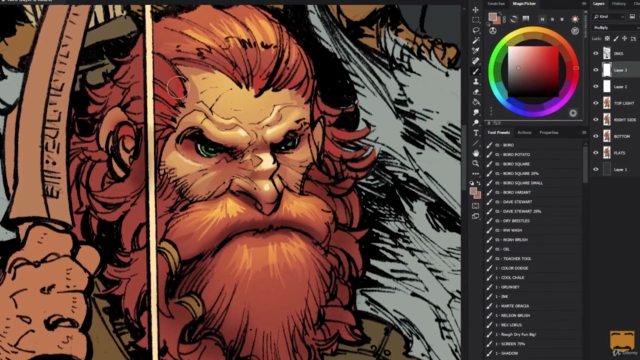Select the Move tool
The image size is (640, 360).
click(x=476, y=10)
